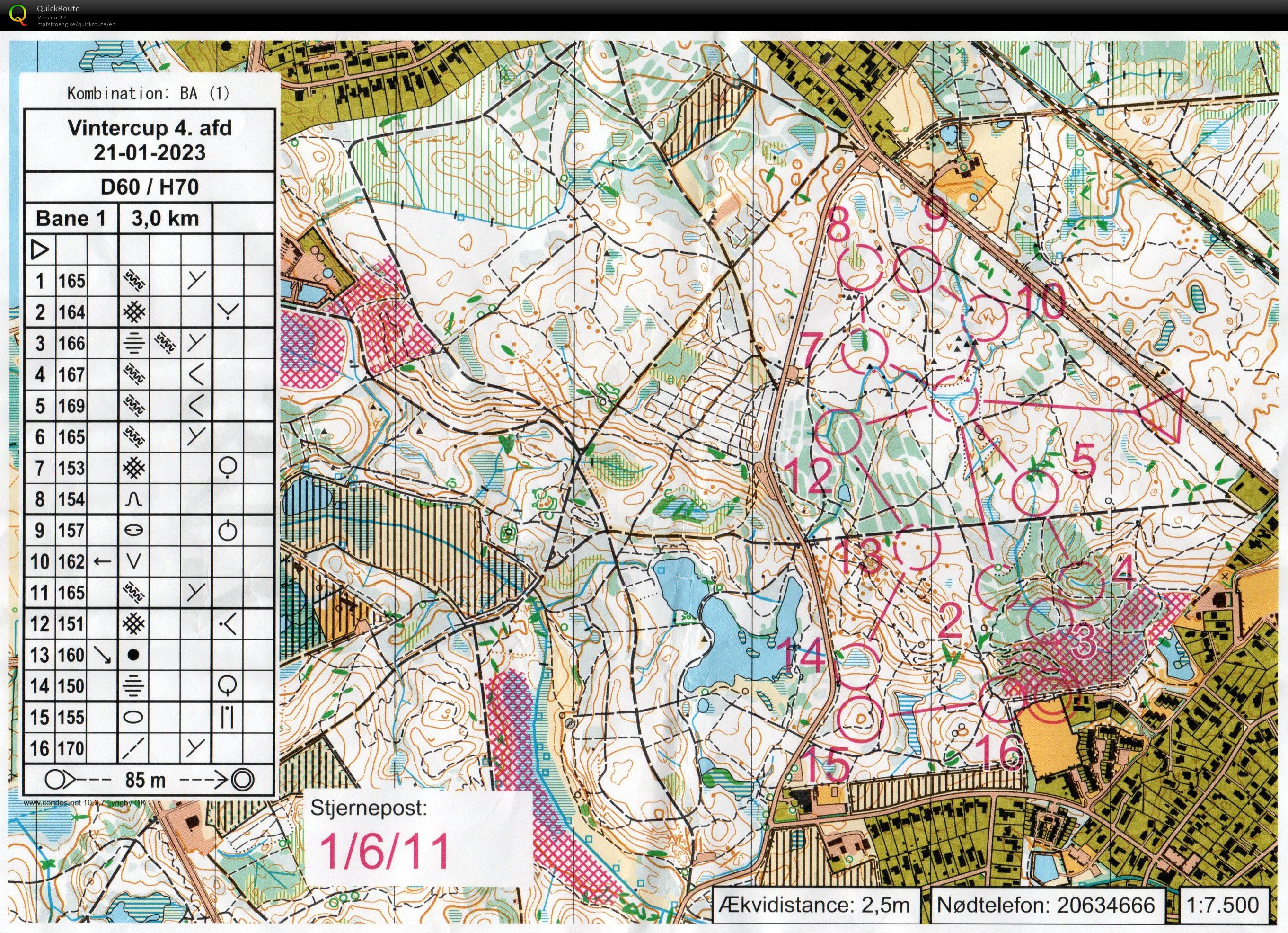Select the marsh symbol in row 14
Screen dimensions: 1288x933
tap(134, 686)
